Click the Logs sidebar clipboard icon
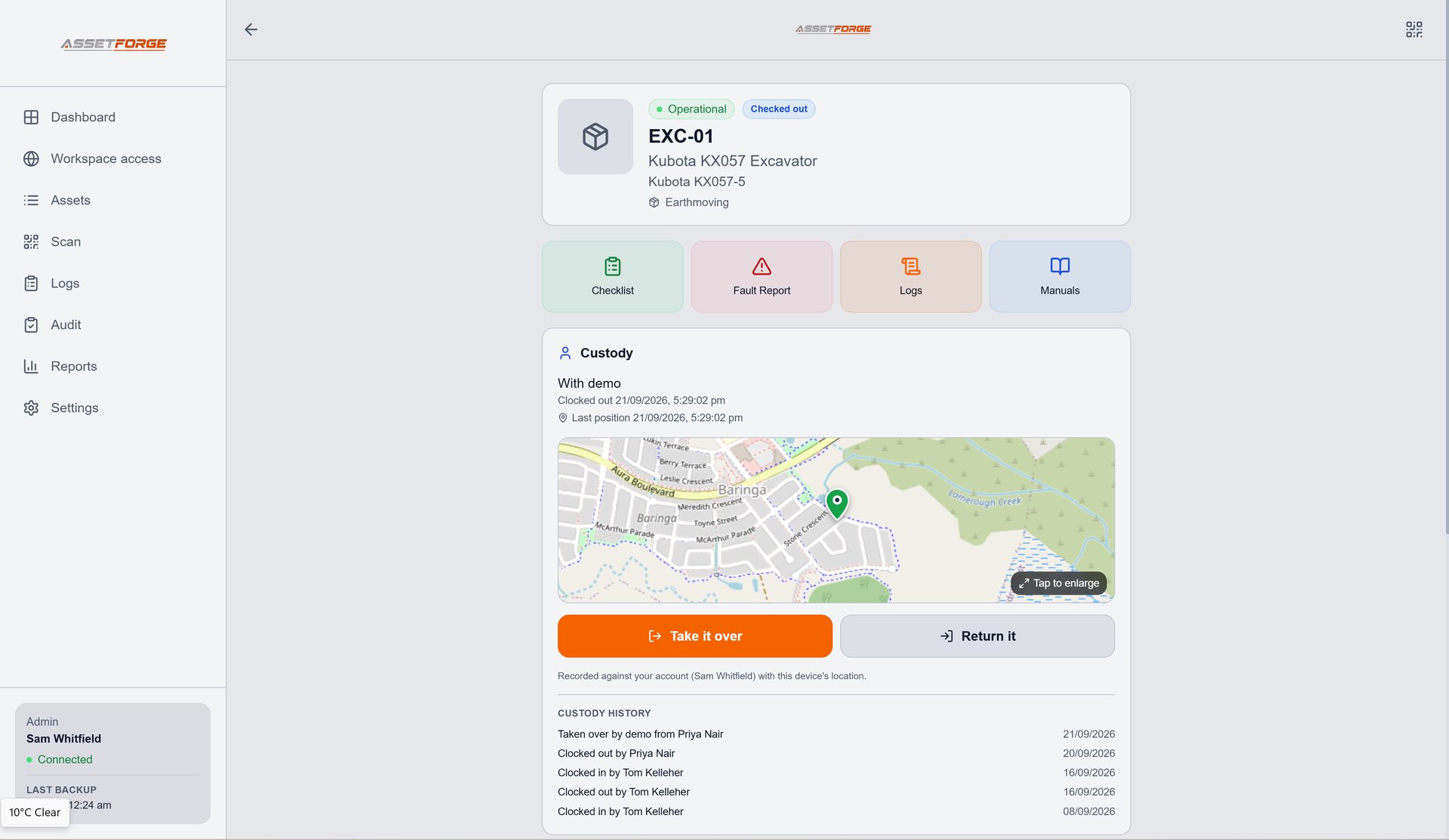This screenshot has height=840, width=1449. click(x=31, y=283)
